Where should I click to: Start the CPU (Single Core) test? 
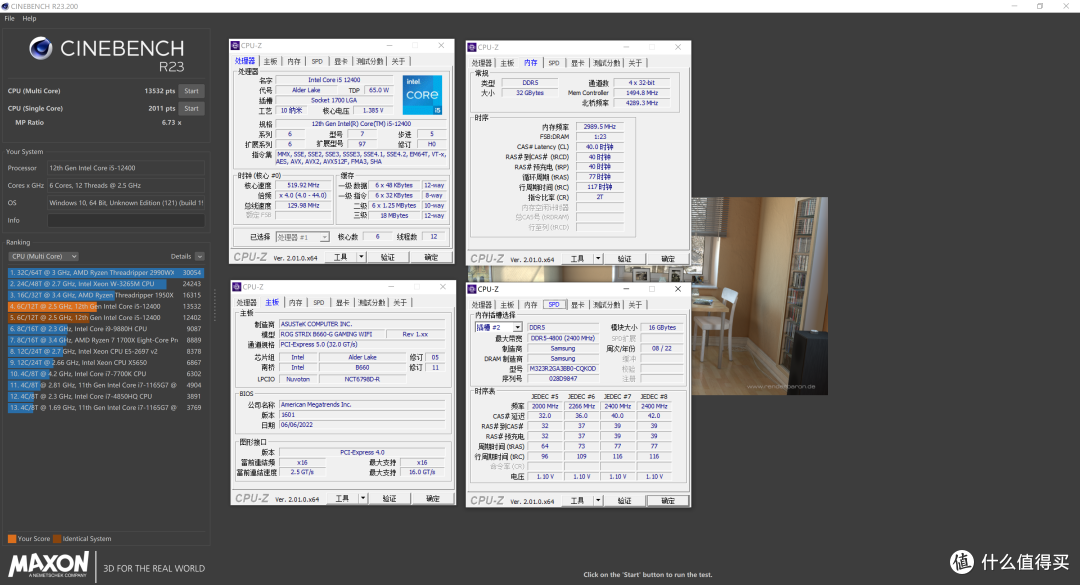pos(191,108)
